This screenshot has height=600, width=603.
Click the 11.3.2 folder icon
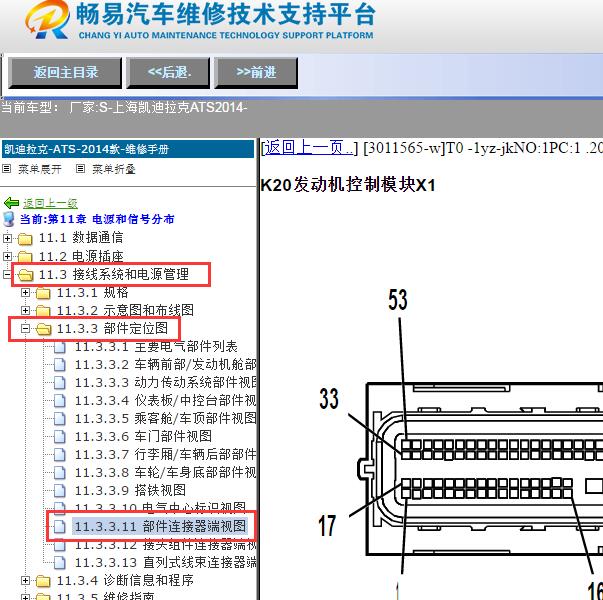pyautogui.click(x=43, y=311)
